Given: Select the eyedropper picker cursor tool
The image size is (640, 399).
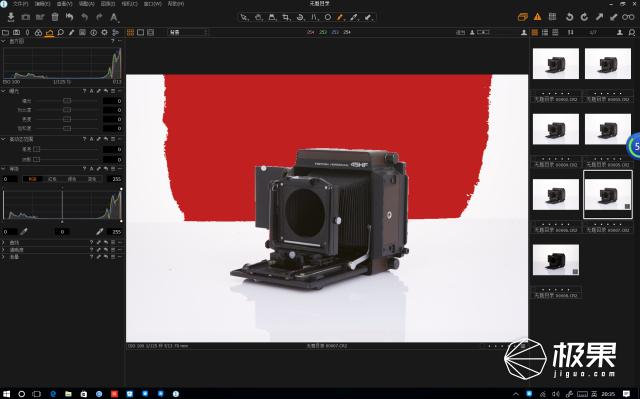Looking at the screenshot, I should click(354, 18).
